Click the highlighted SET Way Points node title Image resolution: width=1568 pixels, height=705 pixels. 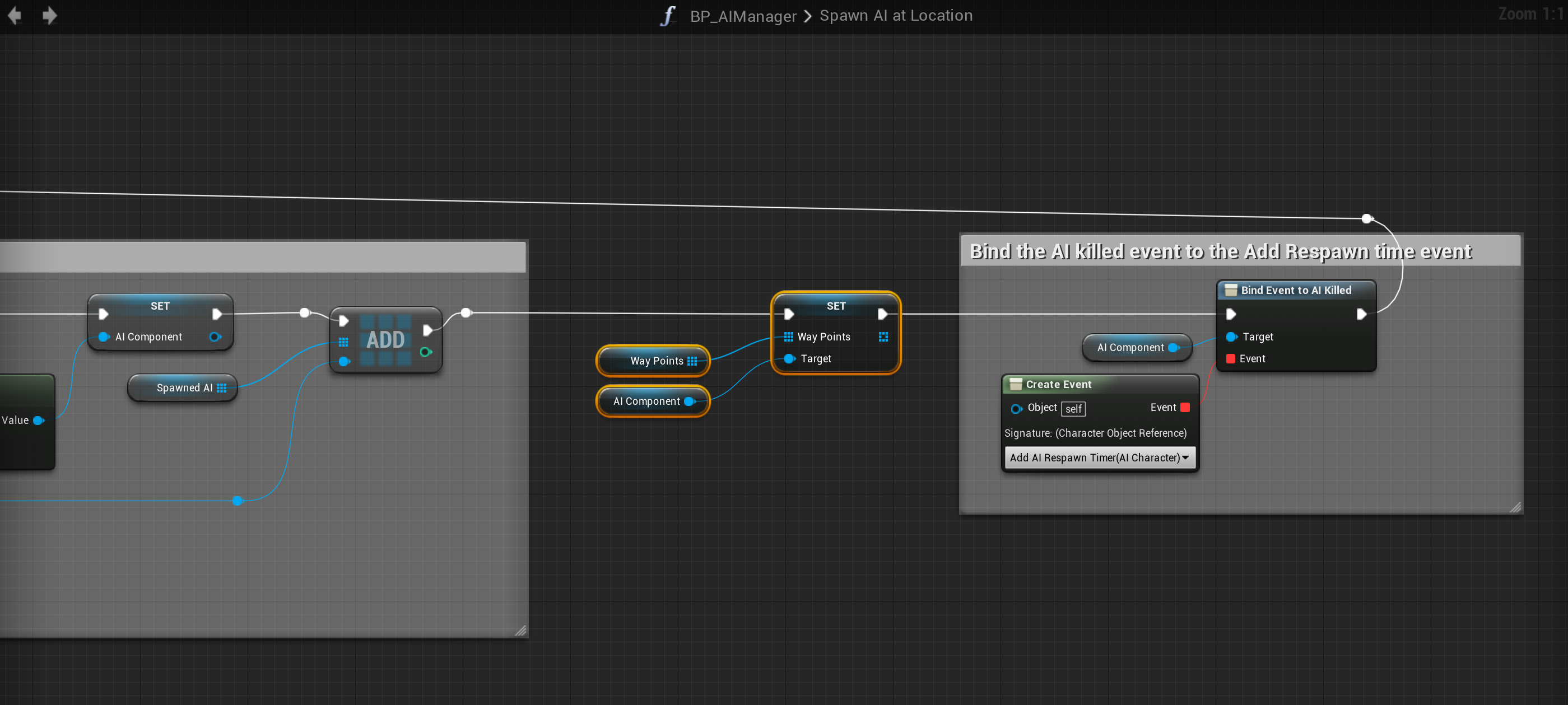pos(835,305)
